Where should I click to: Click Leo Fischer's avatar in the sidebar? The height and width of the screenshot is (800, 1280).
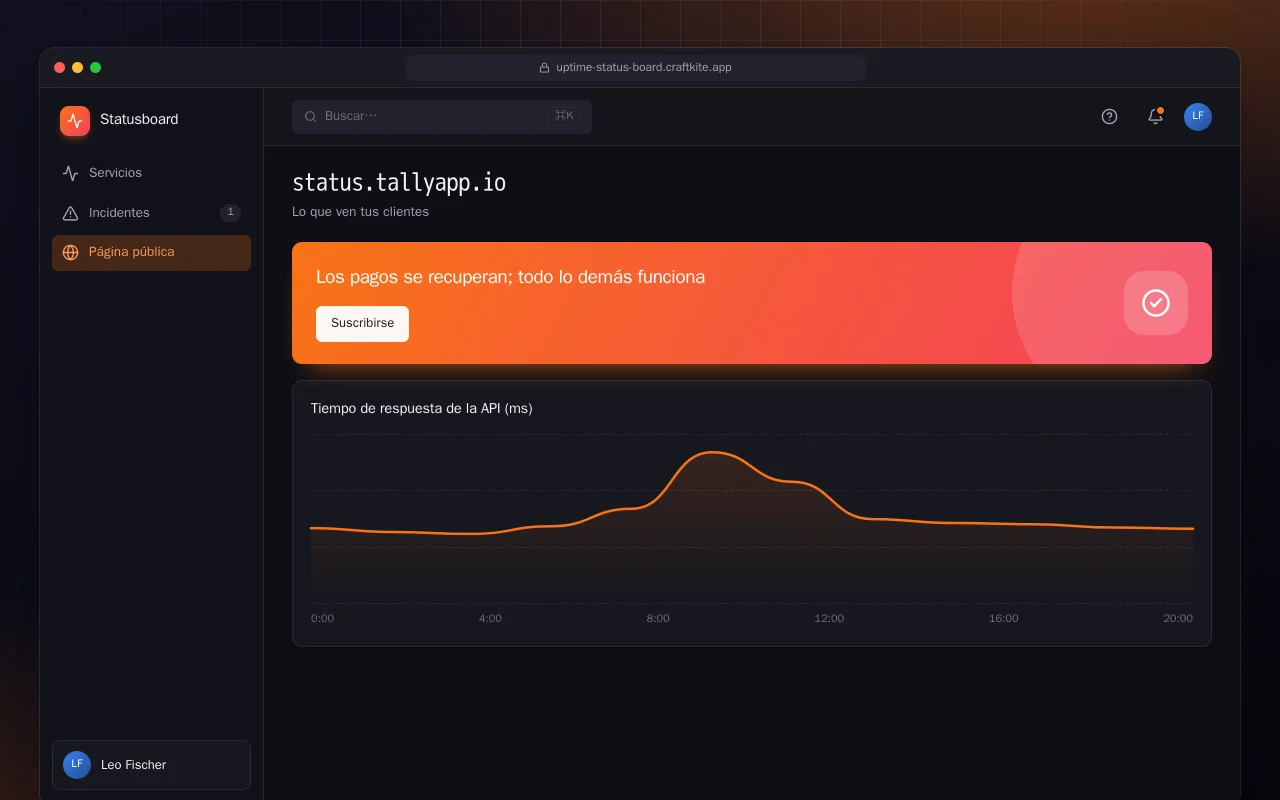(x=77, y=765)
